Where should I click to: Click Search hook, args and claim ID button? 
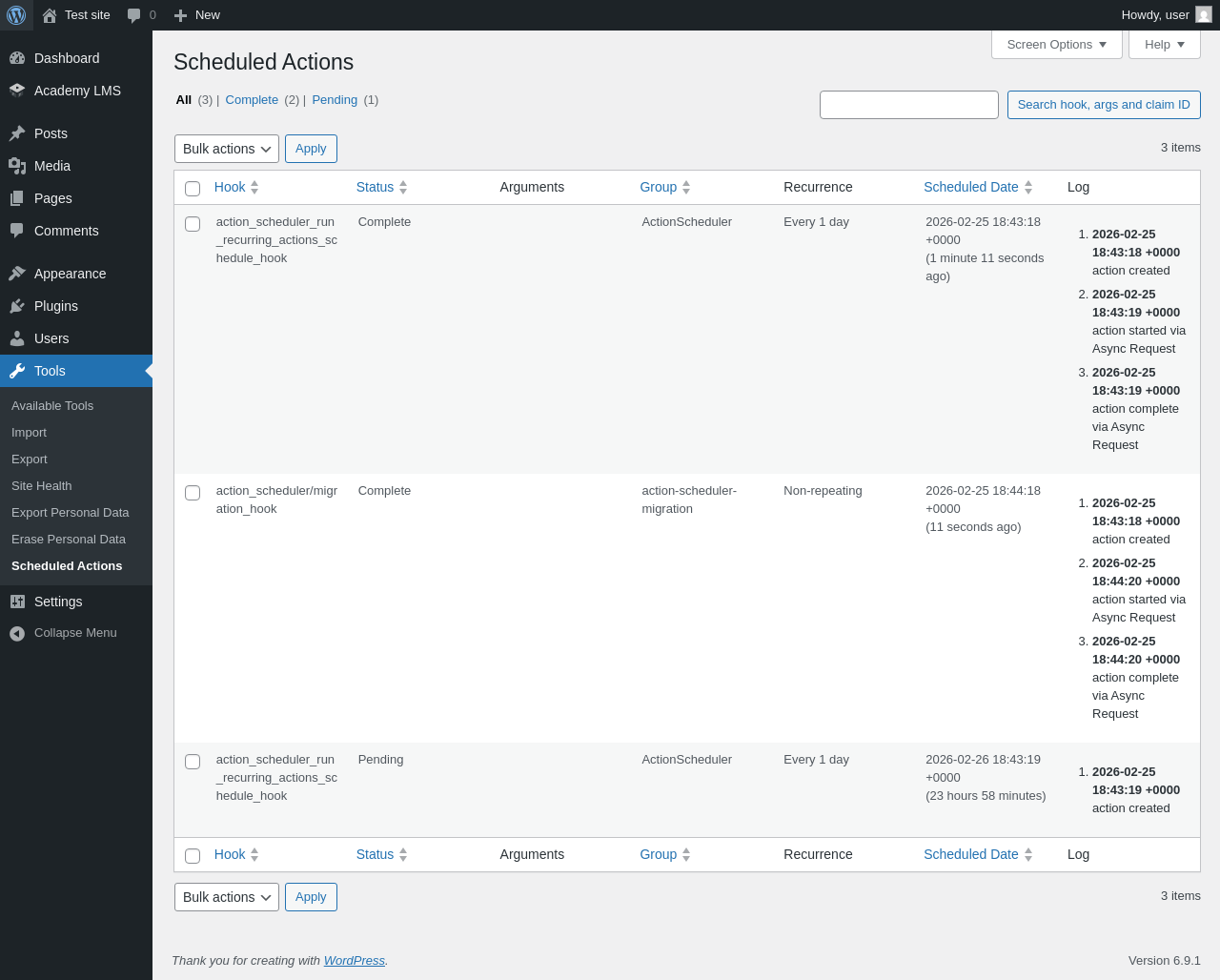[1104, 105]
